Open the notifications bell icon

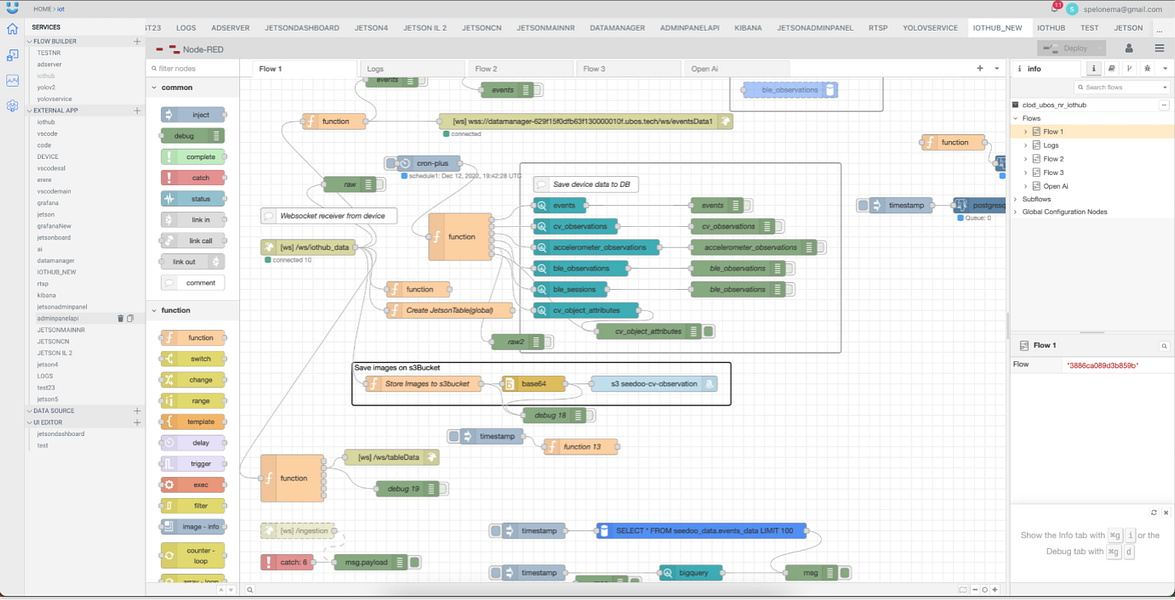[x=1055, y=8]
